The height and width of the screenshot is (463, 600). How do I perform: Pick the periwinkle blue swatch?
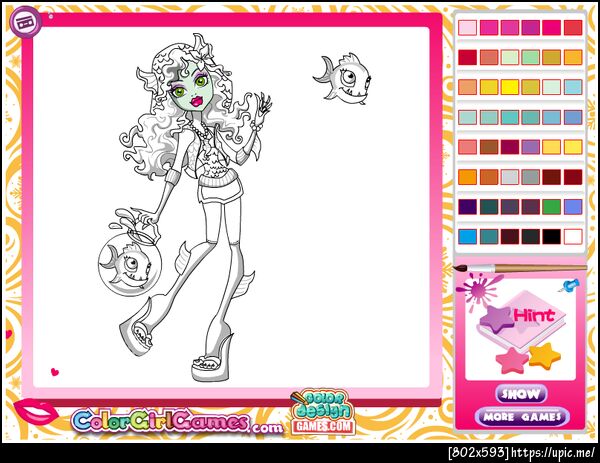click(573, 207)
